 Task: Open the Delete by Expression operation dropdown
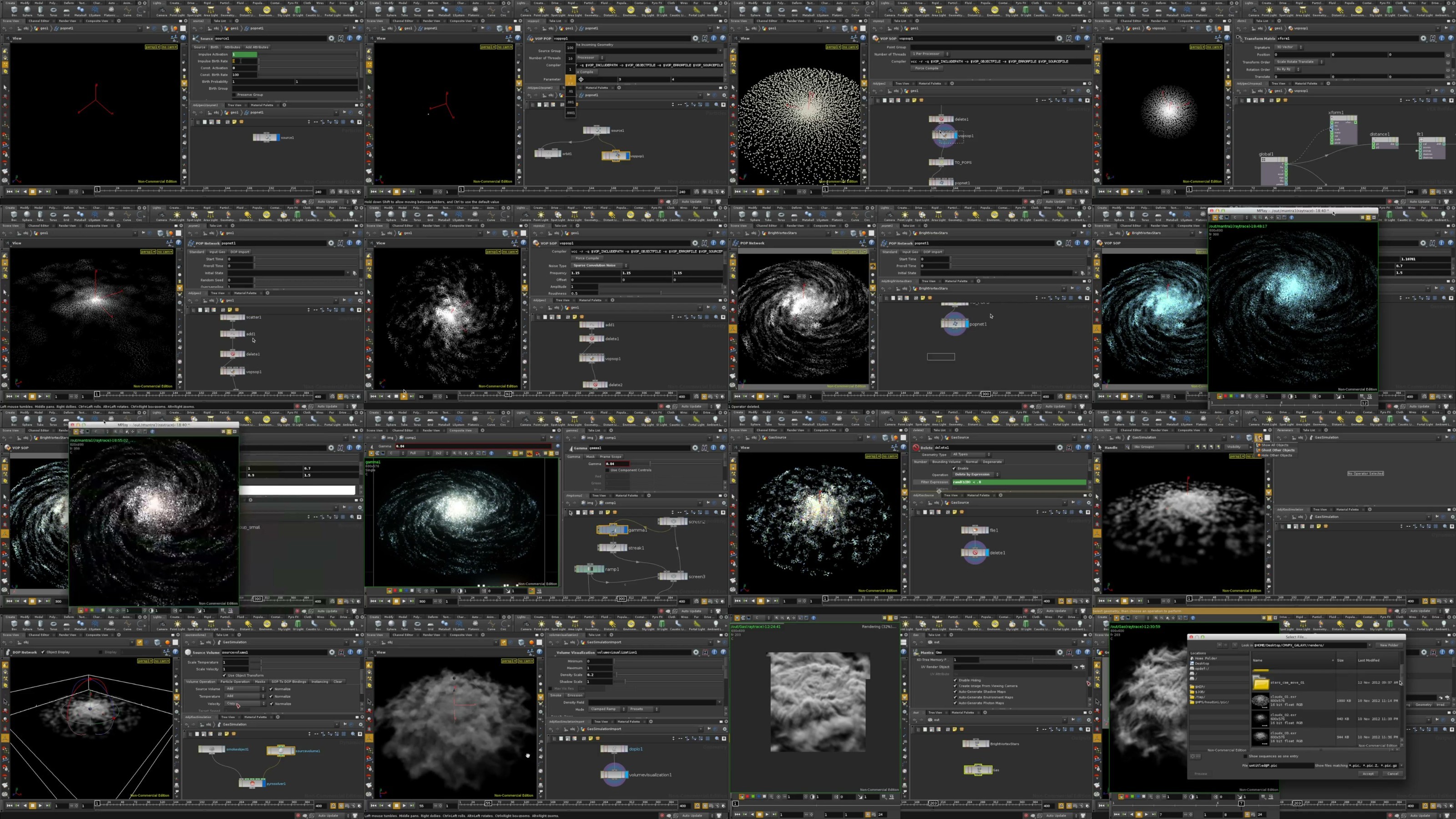[x=976, y=475]
